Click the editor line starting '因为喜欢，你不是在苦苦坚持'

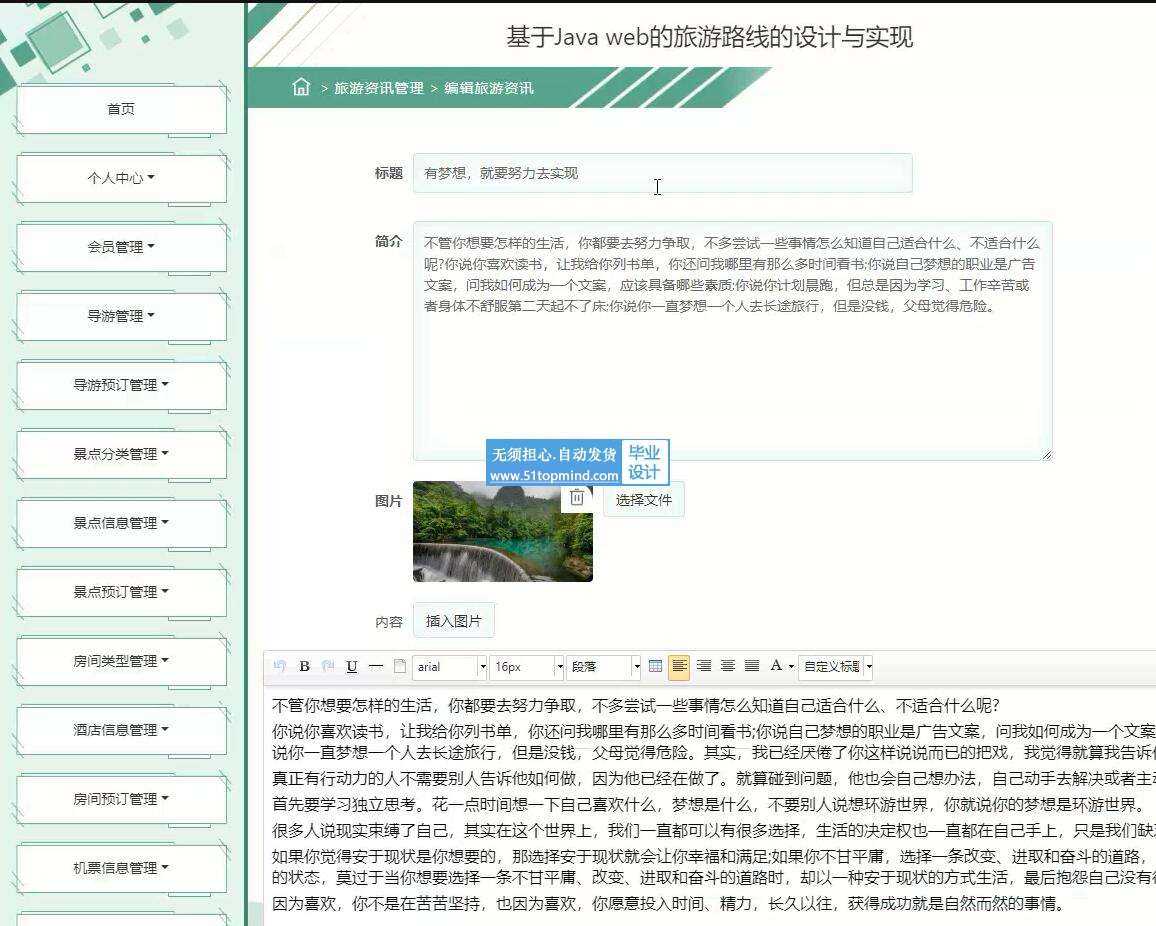coord(668,903)
